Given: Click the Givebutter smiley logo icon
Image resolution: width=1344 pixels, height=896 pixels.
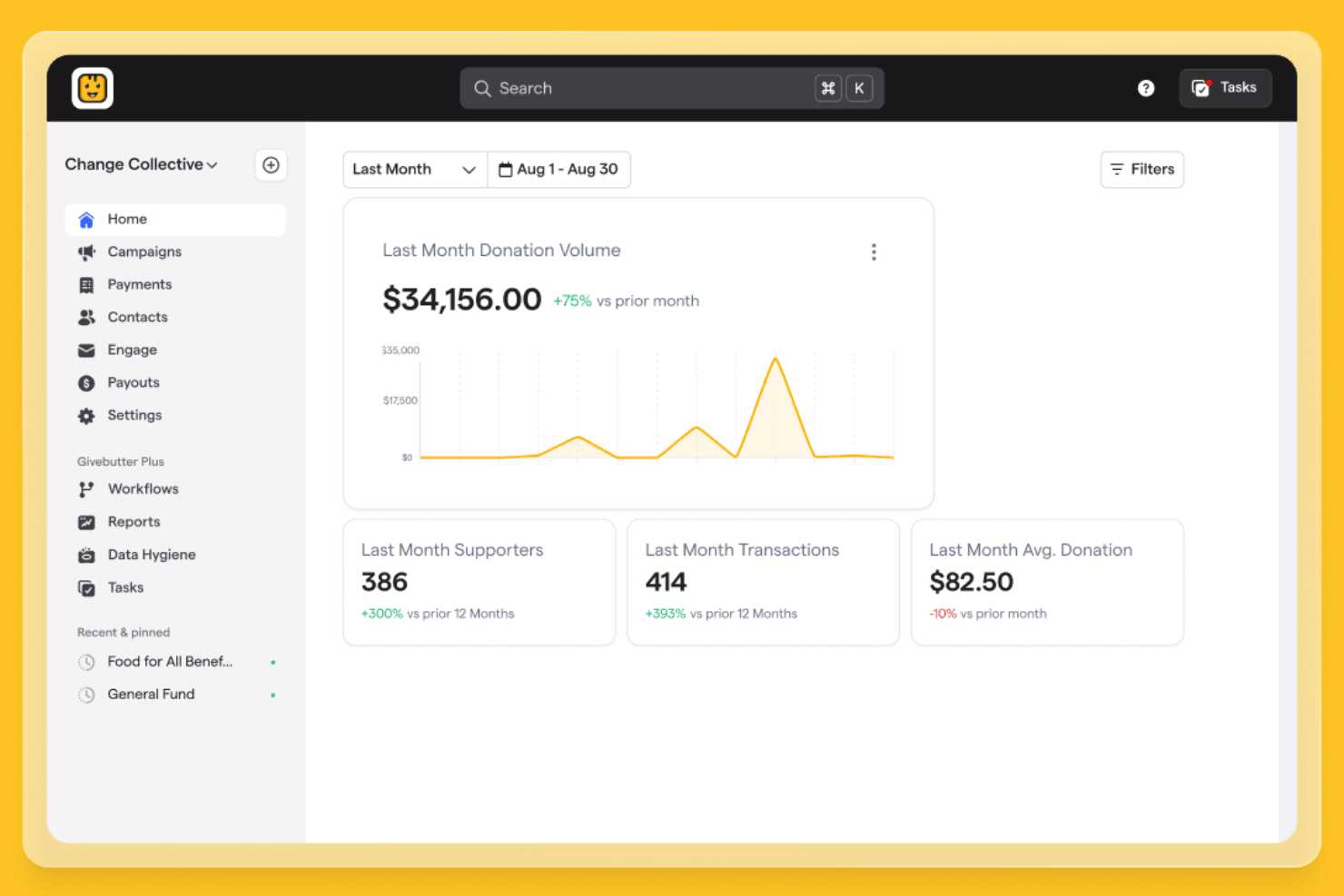Looking at the screenshot, I should click(92, 87).
